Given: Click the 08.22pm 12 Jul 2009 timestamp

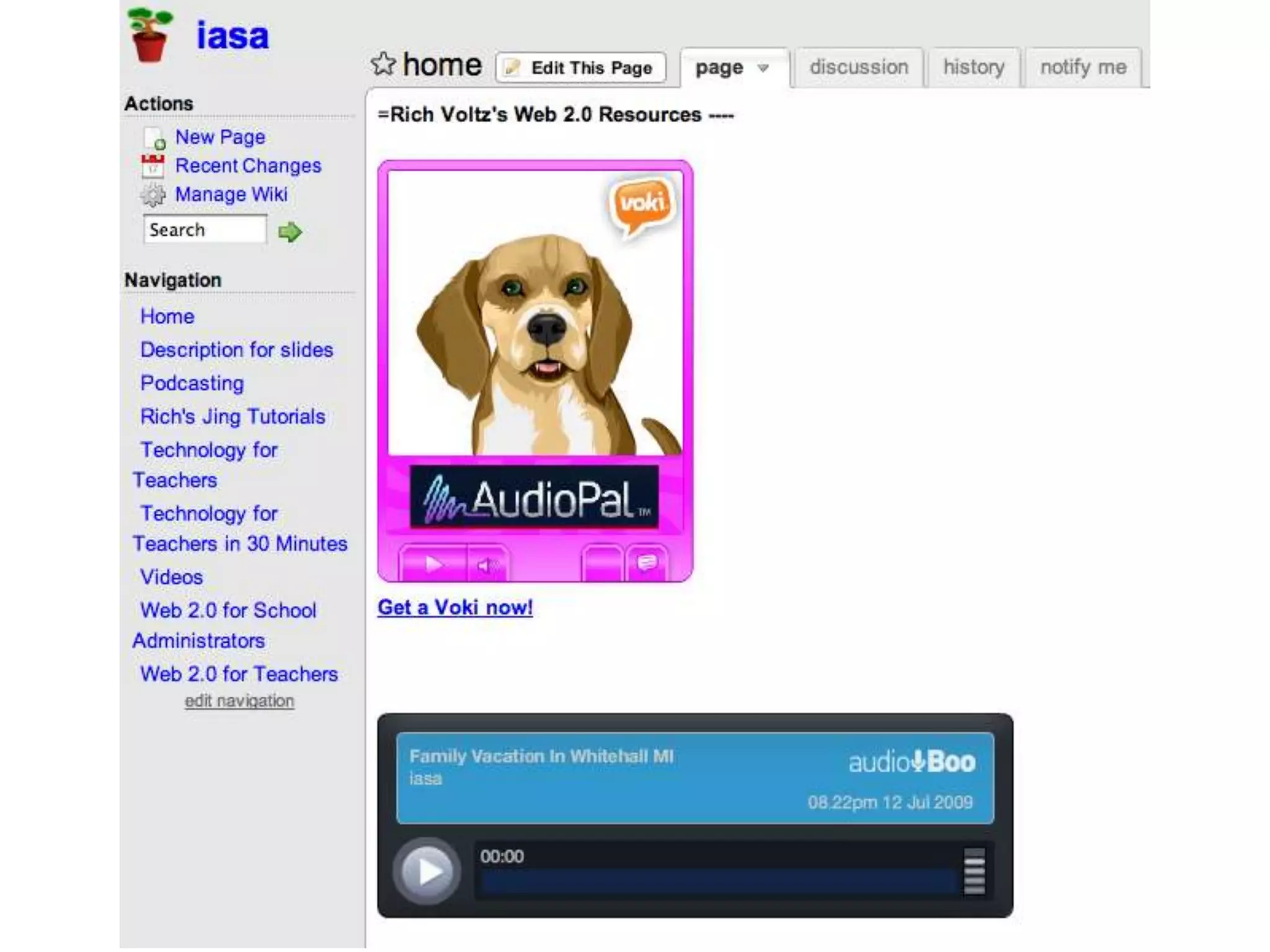Looking at the screenshot, I should click(890, 803).
